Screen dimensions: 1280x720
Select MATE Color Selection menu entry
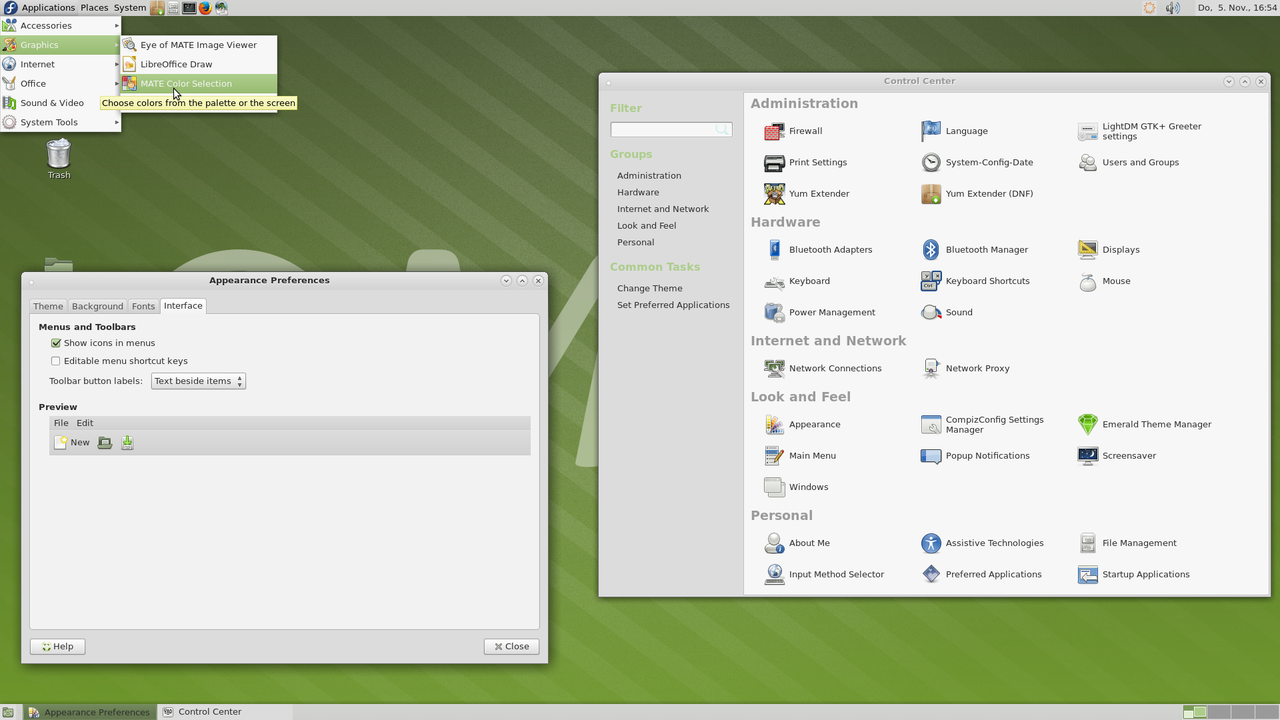tap(186, 83)
